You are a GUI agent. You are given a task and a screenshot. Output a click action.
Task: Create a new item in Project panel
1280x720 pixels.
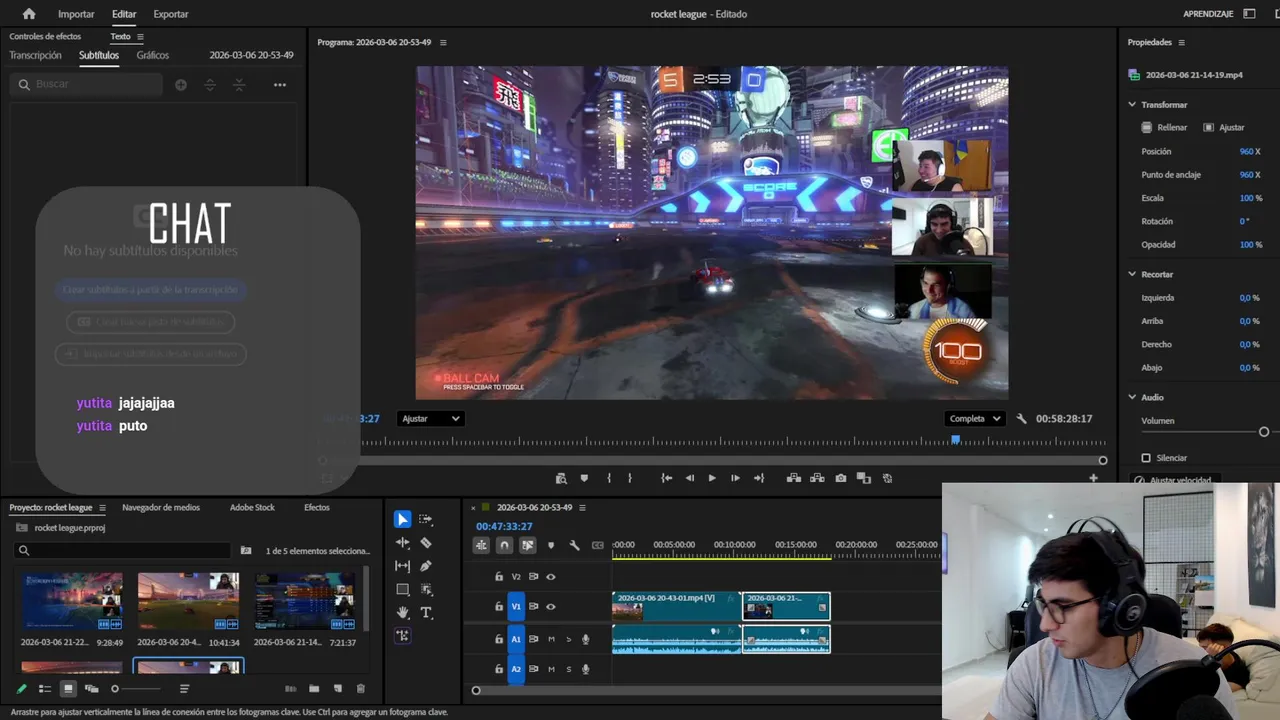coord(337,688)
